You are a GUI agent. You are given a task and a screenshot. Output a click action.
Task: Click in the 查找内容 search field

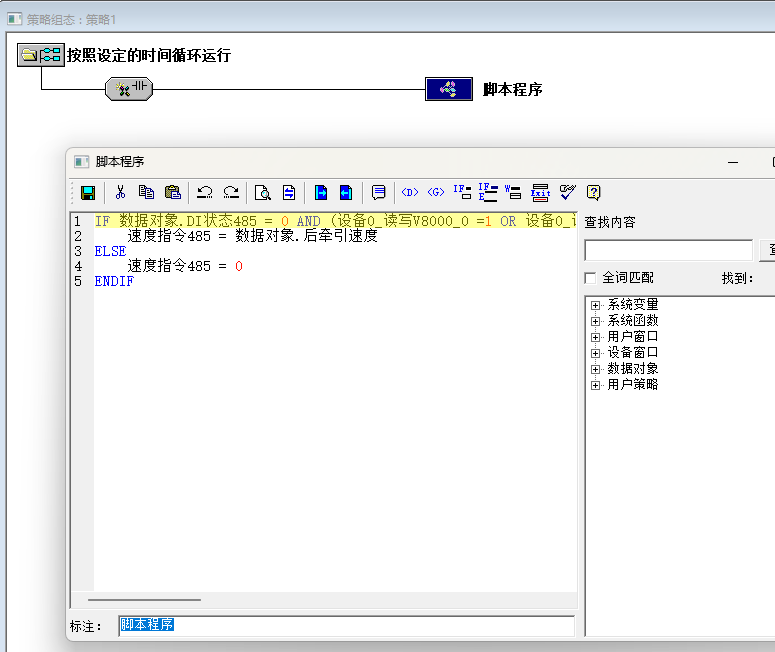[668, 250]
